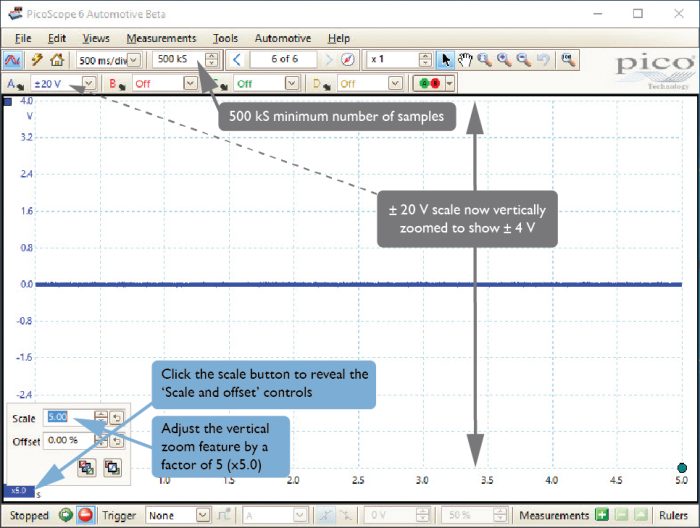Click the x5.0 blue scale button
700x528 pixels.
click(x=19, y=491)
